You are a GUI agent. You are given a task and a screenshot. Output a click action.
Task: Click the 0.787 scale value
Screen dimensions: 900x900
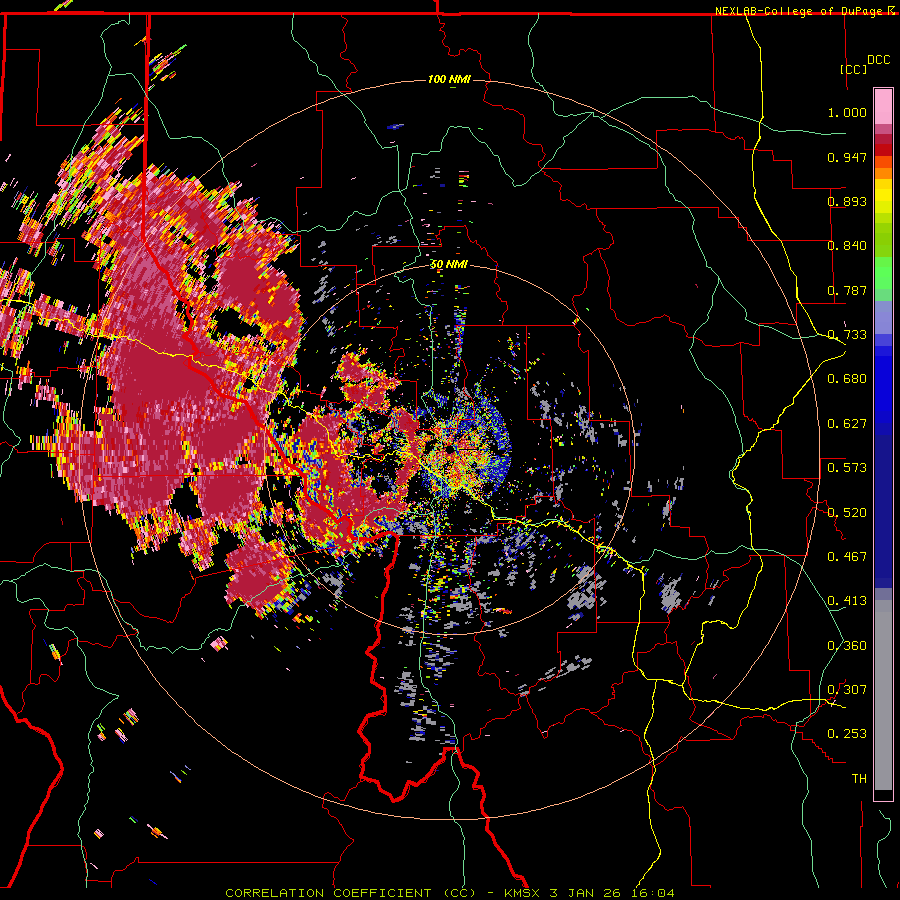coord(847,290)
